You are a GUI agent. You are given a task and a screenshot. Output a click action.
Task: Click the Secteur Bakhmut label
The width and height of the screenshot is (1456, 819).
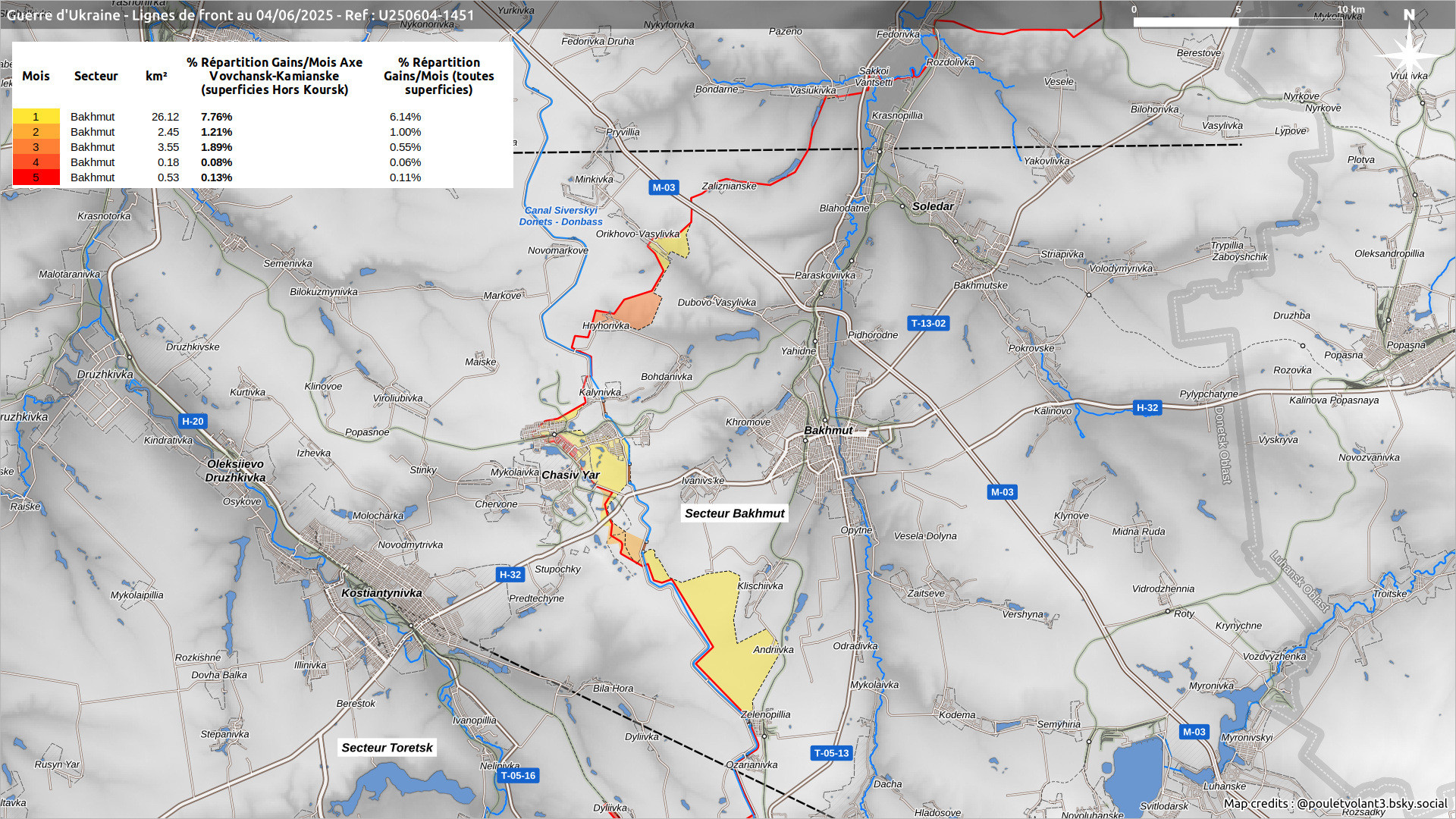point(734,513)
